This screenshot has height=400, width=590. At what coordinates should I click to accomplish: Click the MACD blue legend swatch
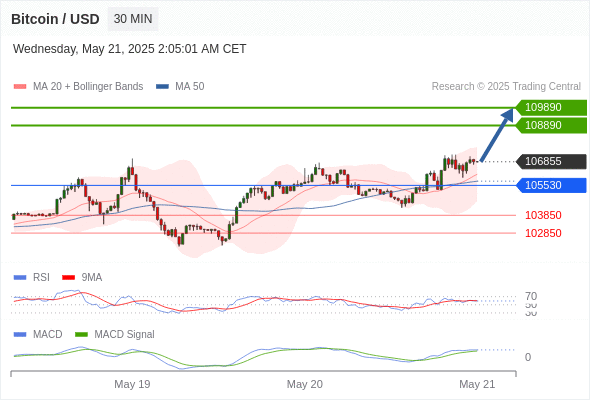pos(20,335)
